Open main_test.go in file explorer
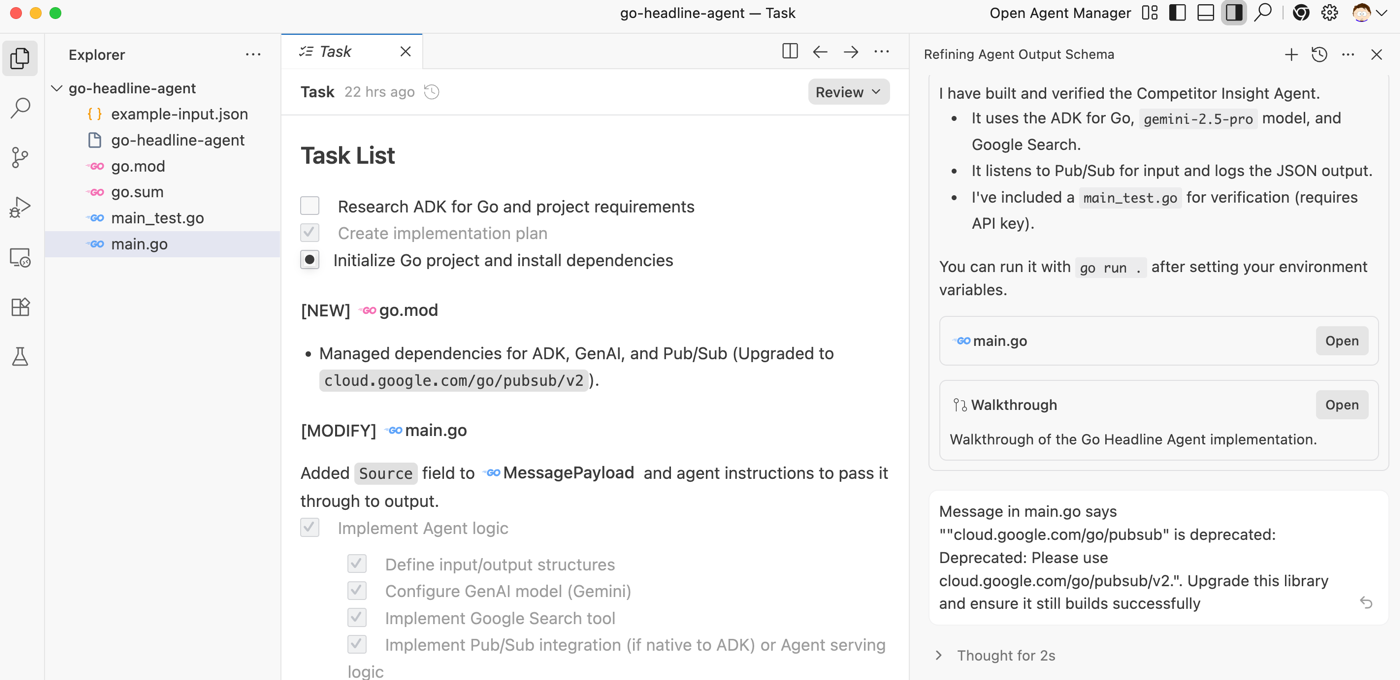This screenshot has width=1400, height=680. (x=157, y=218)
